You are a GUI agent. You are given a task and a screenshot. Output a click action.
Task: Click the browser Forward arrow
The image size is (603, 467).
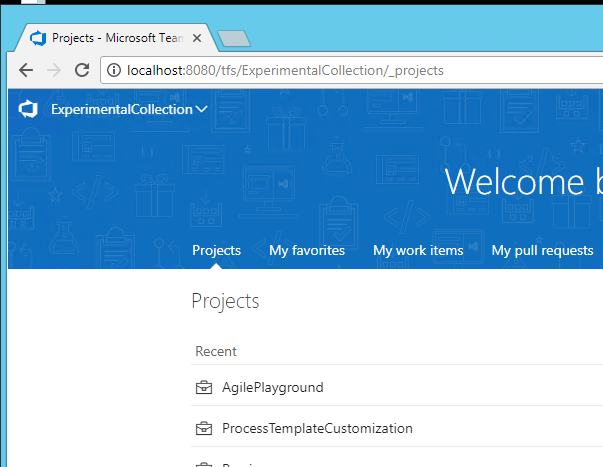pyautogui.click(x=54, y=70)
